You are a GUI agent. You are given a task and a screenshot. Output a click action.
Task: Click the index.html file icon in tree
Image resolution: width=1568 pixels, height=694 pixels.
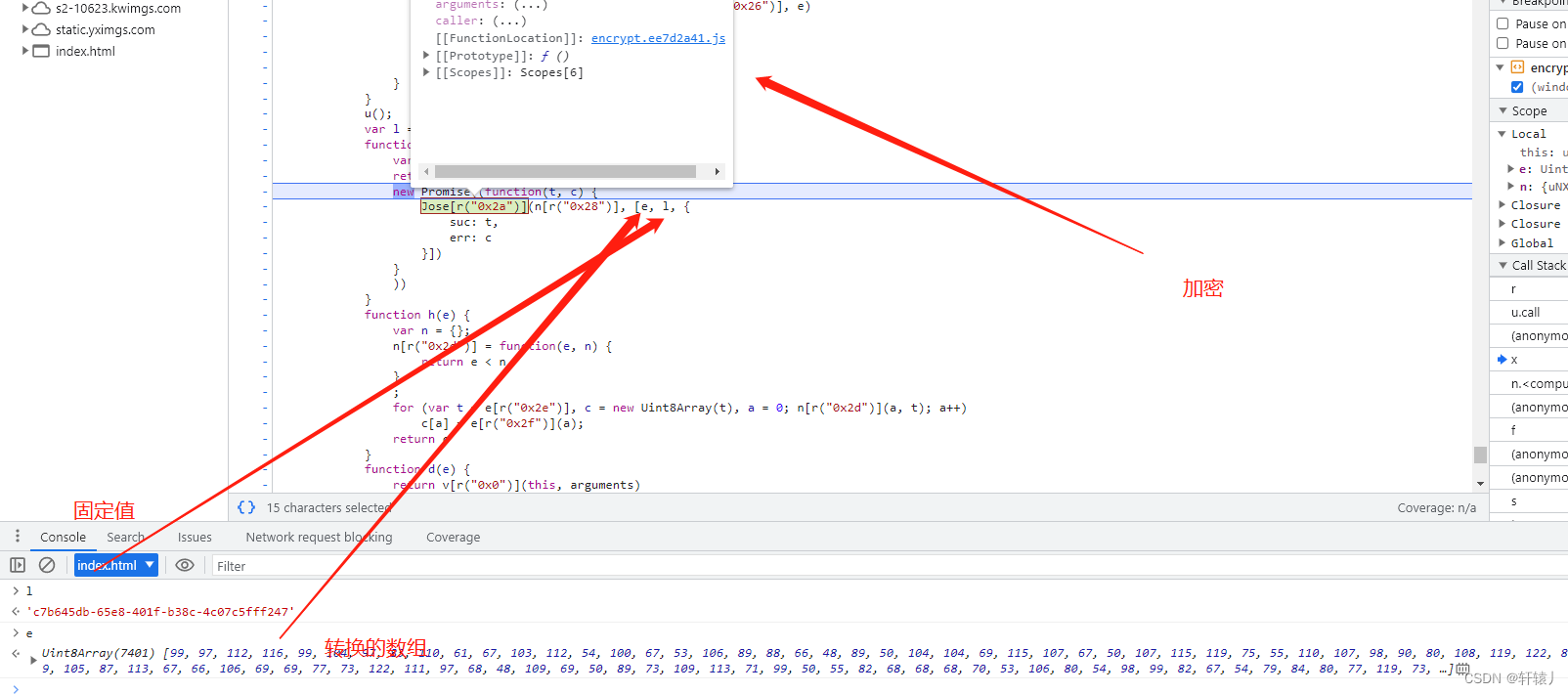[x=41, y=51]
